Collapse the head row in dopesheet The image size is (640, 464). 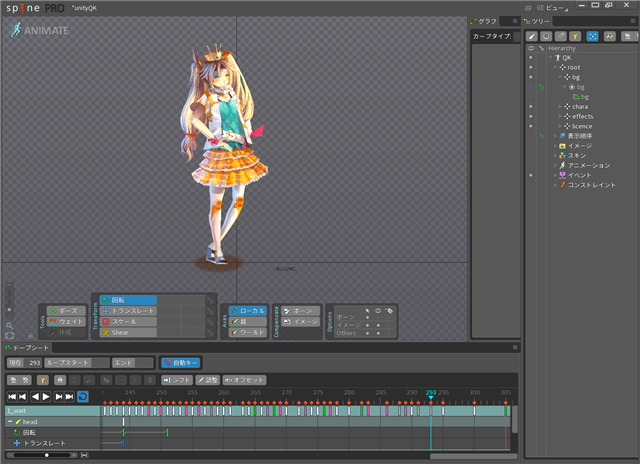pos(10,422)
